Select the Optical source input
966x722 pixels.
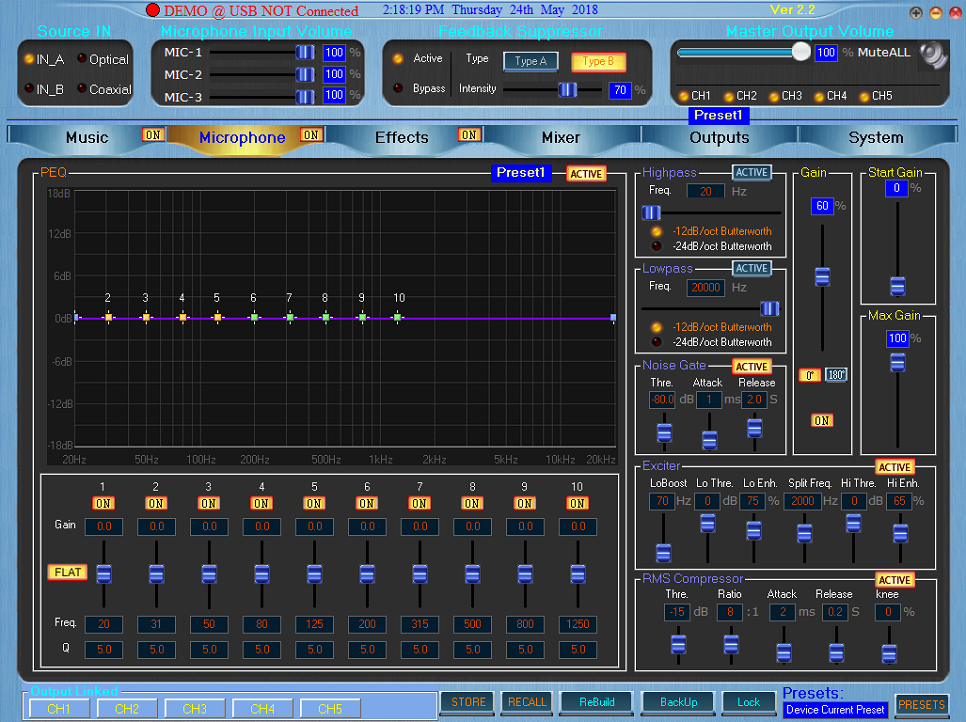pyautogui.click(x=82, y=59)
